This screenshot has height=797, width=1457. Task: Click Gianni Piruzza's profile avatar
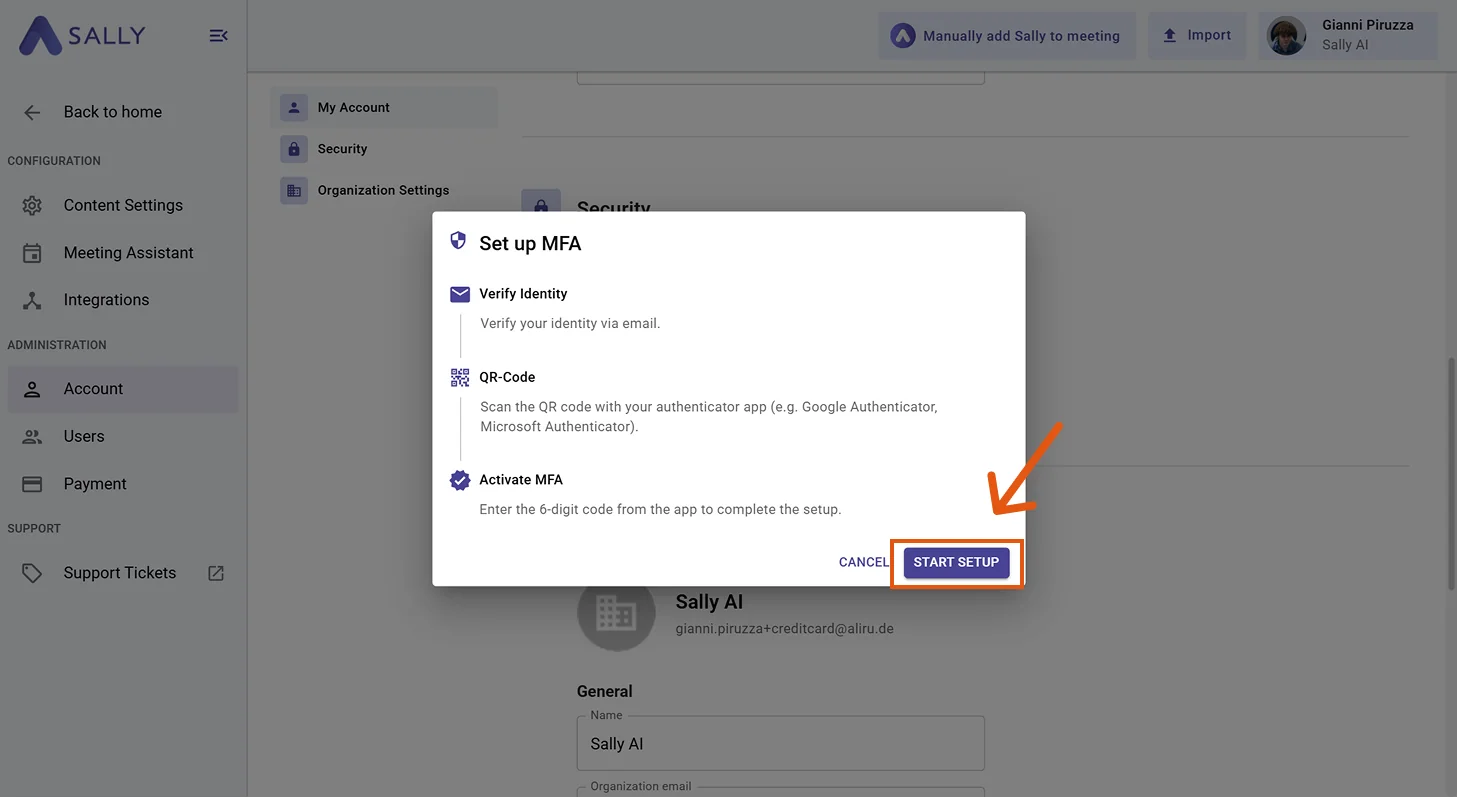pyautogui.click(x=1286, y=36)
